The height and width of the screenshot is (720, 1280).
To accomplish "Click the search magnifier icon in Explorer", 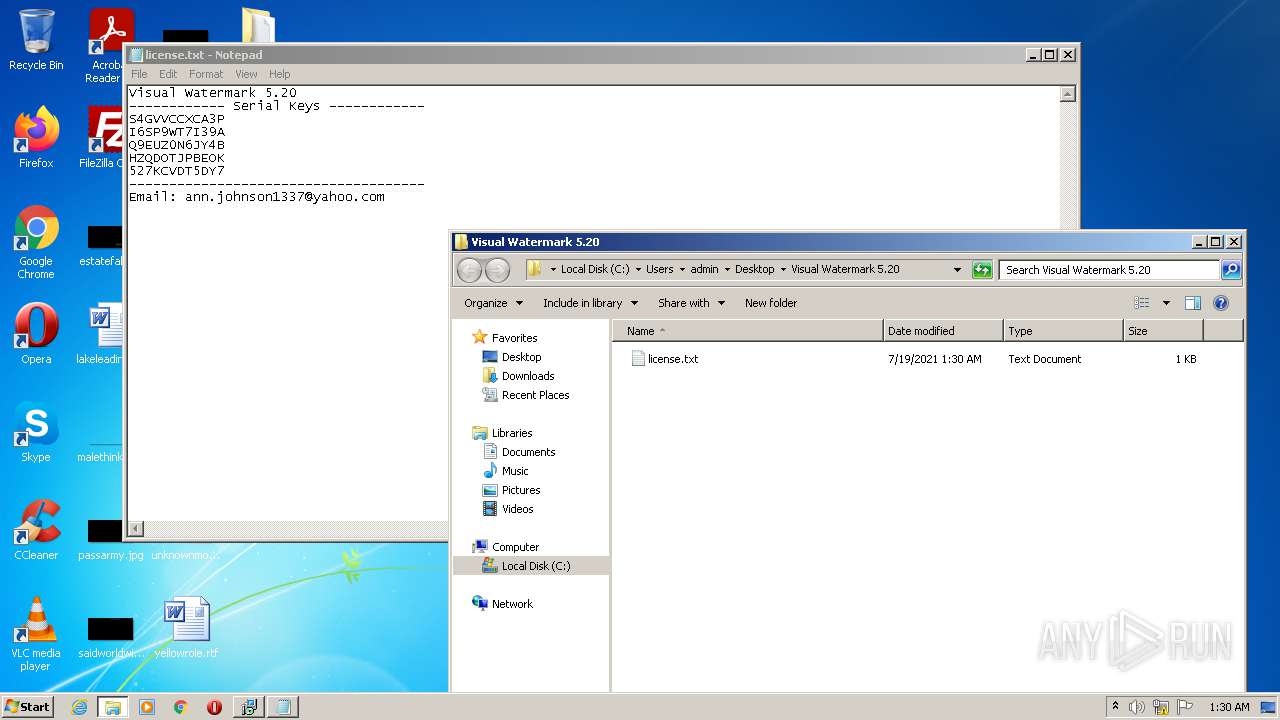I will pos(1231,270).
